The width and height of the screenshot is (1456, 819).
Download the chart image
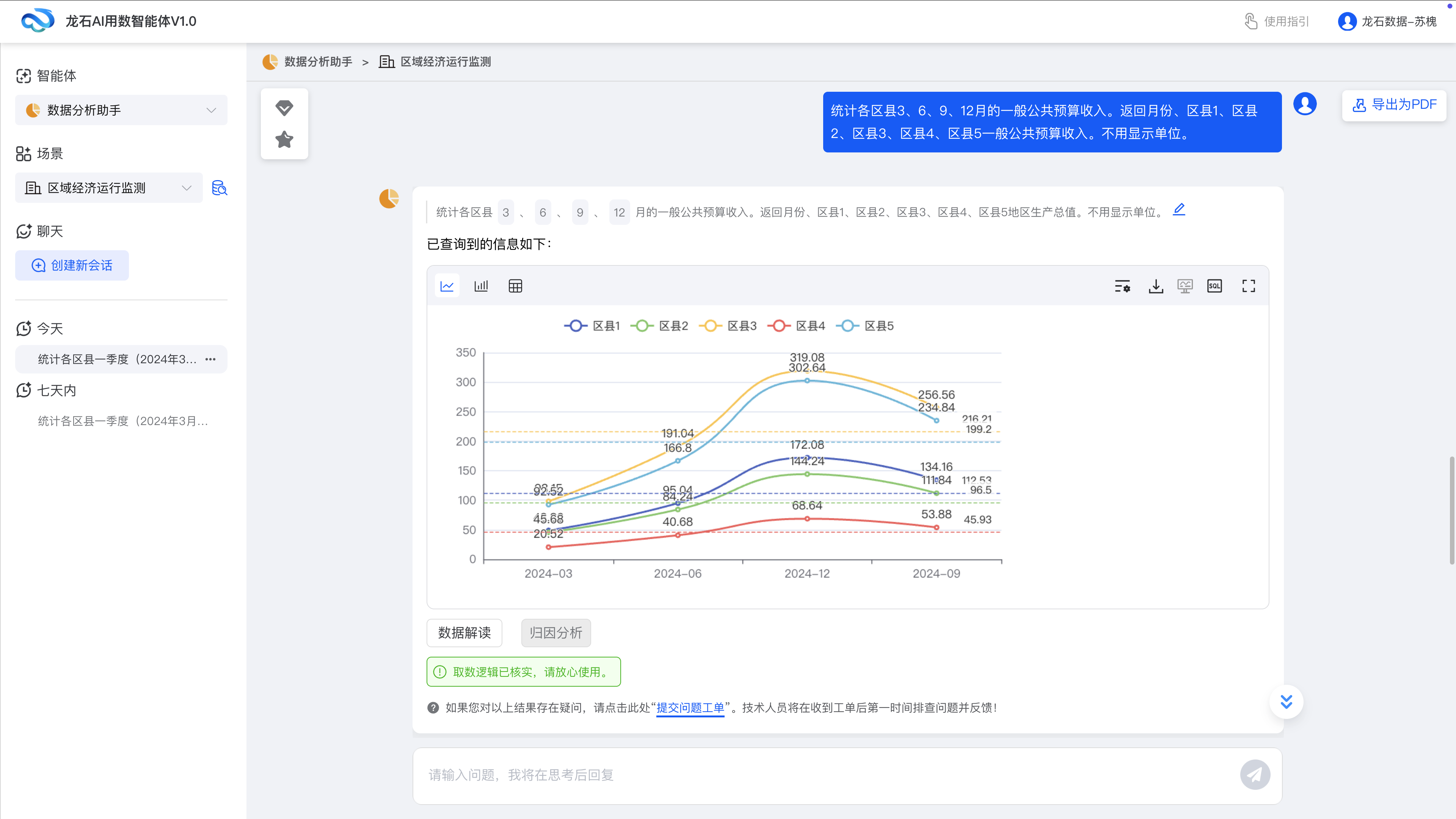click(x=1156, y=286)
